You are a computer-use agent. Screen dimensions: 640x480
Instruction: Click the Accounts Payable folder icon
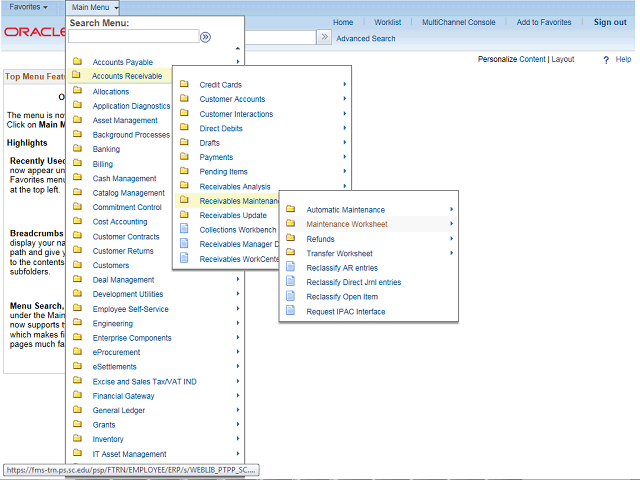pyautogui.click(x=77, y=62)
